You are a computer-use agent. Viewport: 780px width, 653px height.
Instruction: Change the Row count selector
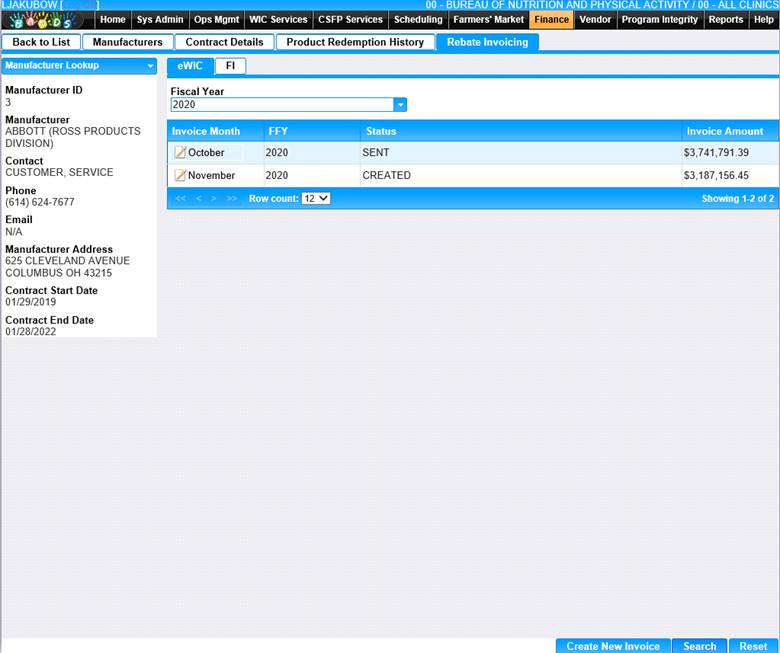coord(316,198)
